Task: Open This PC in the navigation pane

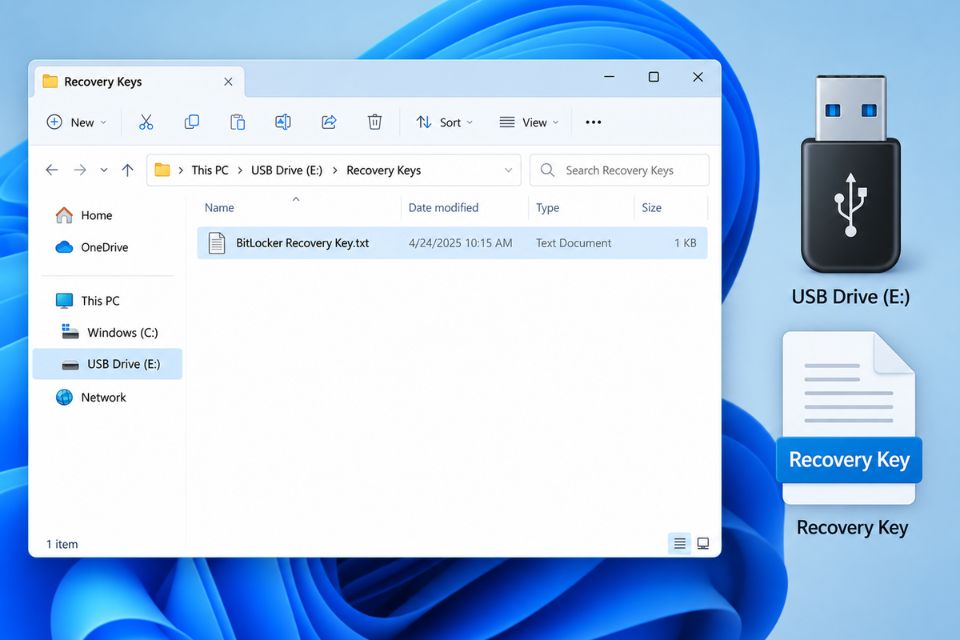Action: click(x=88, y=301)
